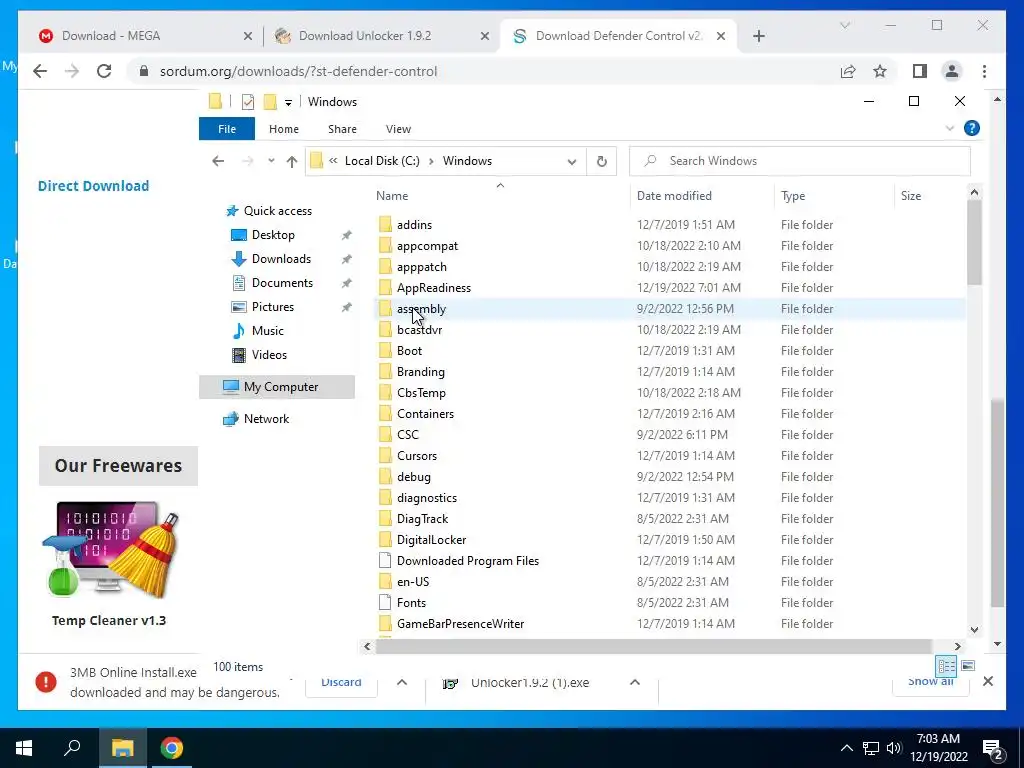Open Chrome profile menu
The width and height of the screenshot is (1024, 768).
pos(952,71)
